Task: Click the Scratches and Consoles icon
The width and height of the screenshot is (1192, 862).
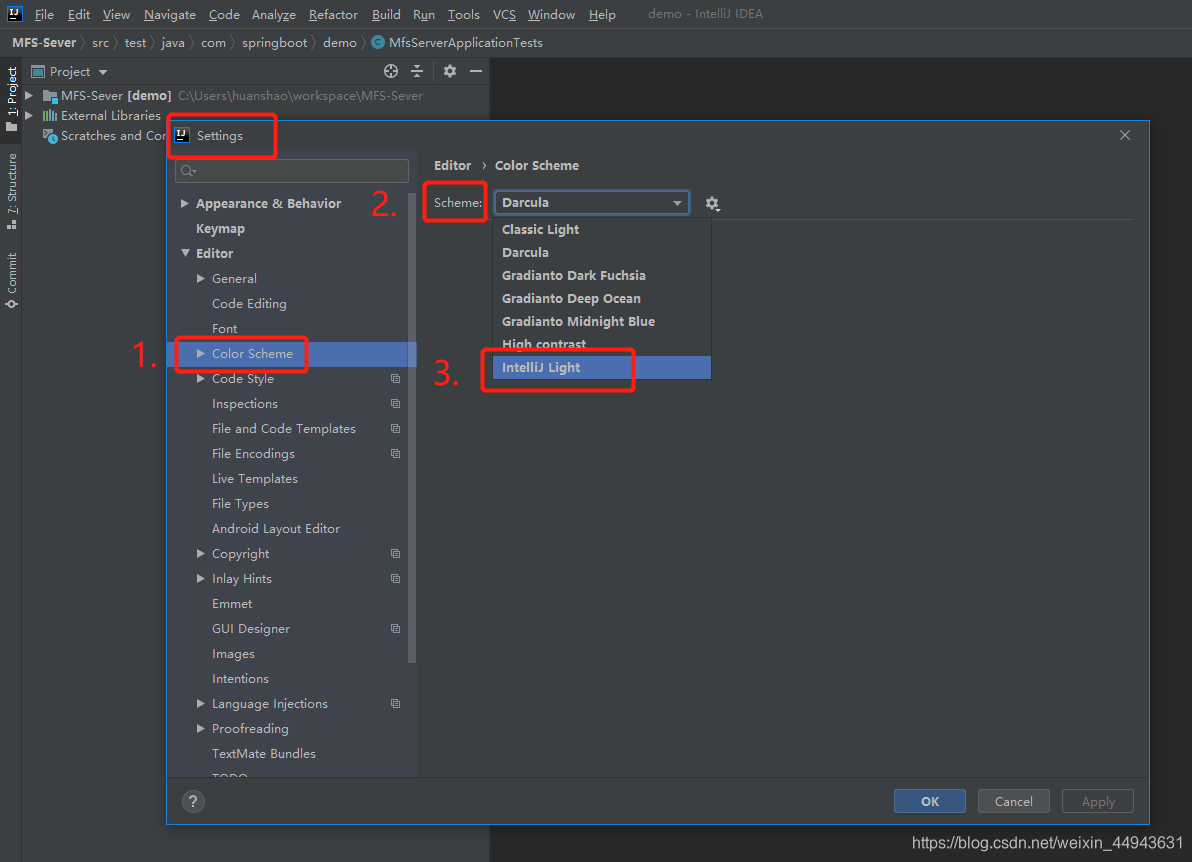Action: point(50,136)
